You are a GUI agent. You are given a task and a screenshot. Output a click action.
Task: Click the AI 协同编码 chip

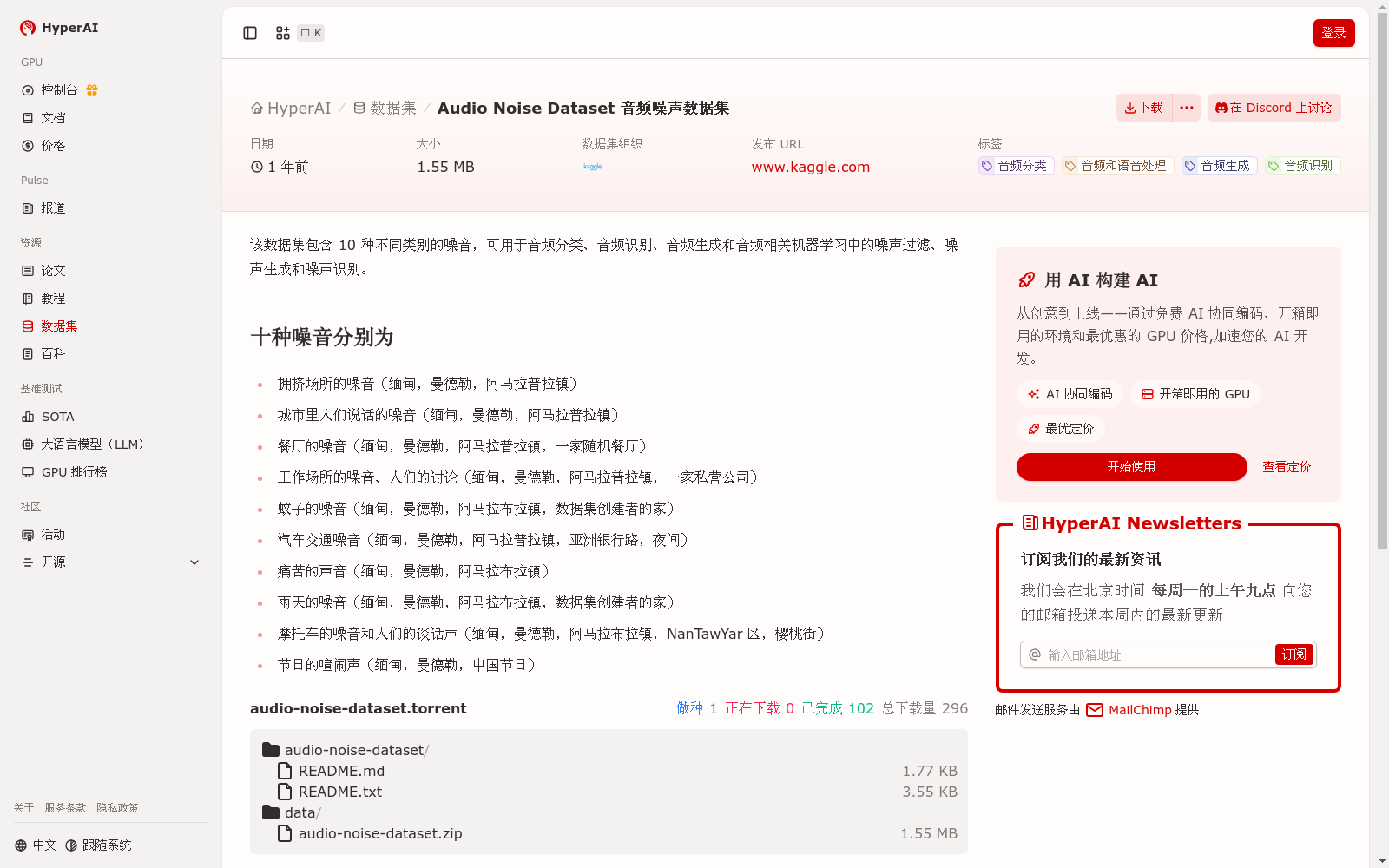(1070, 394)
